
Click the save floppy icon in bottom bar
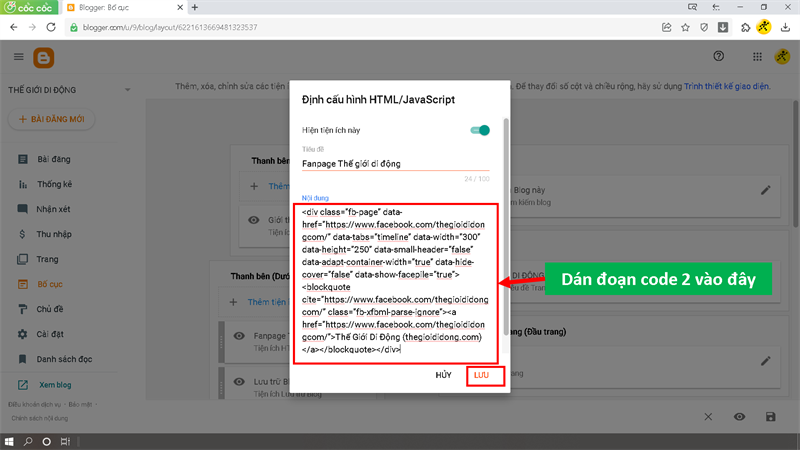[x=770, y=417]
